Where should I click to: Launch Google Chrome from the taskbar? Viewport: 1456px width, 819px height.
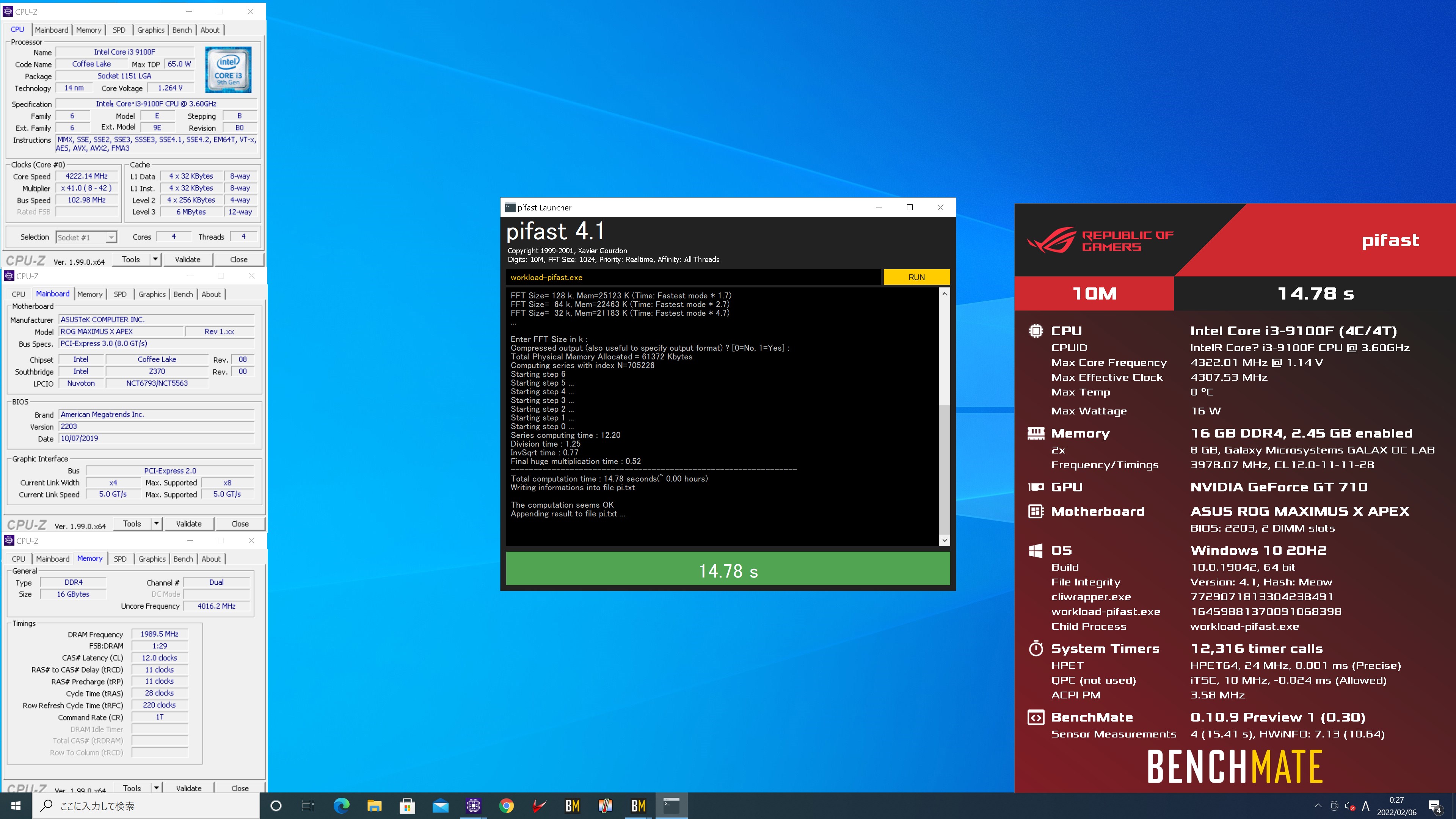pos(507,805)
